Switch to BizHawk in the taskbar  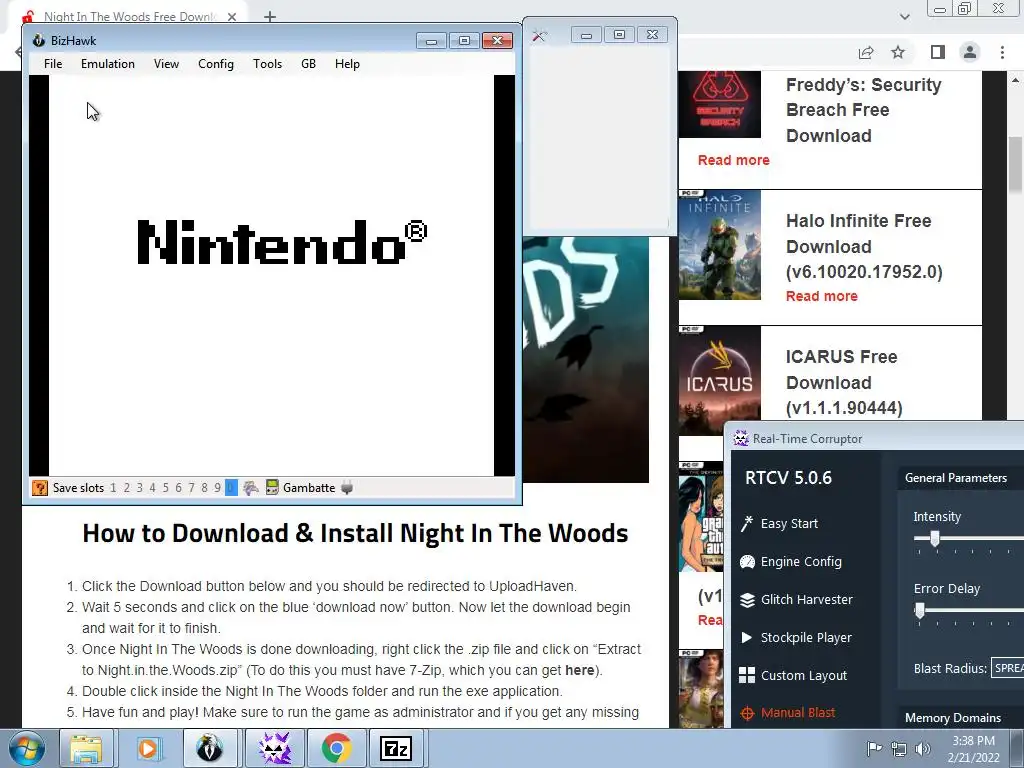click(x=210, y=748)
